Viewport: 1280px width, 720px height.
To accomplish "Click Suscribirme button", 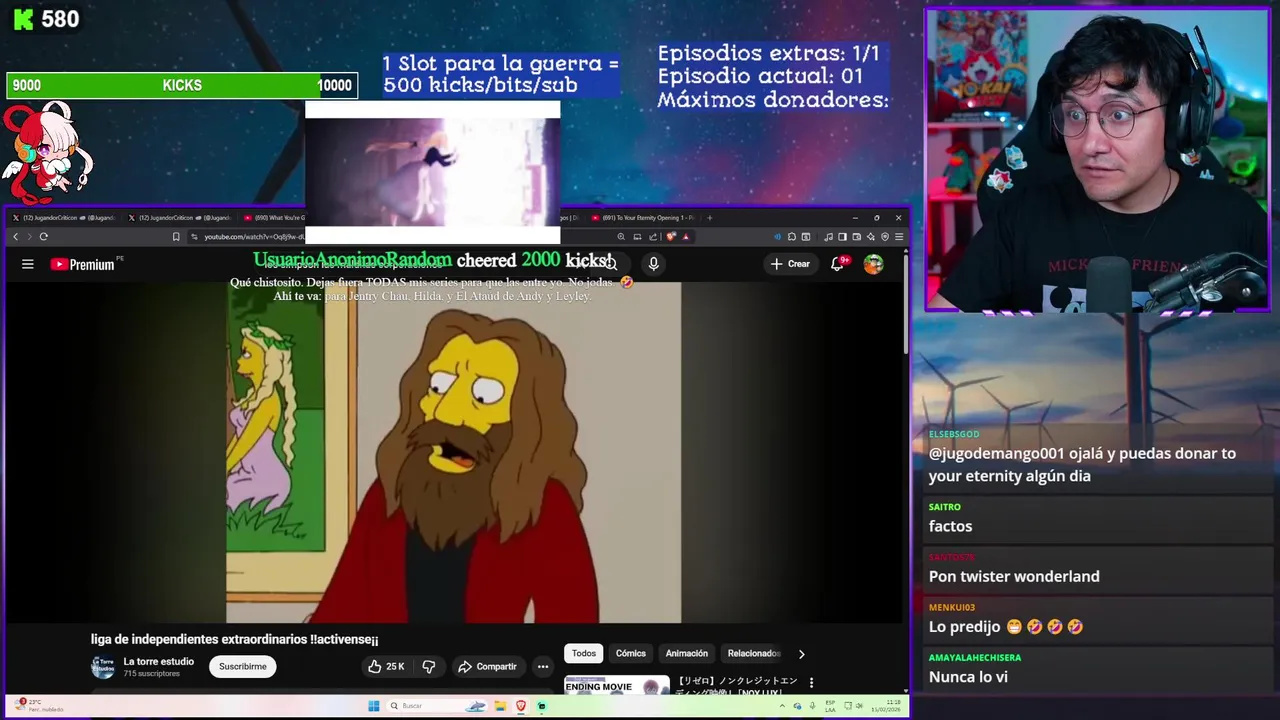I will (x=243, y=667).
